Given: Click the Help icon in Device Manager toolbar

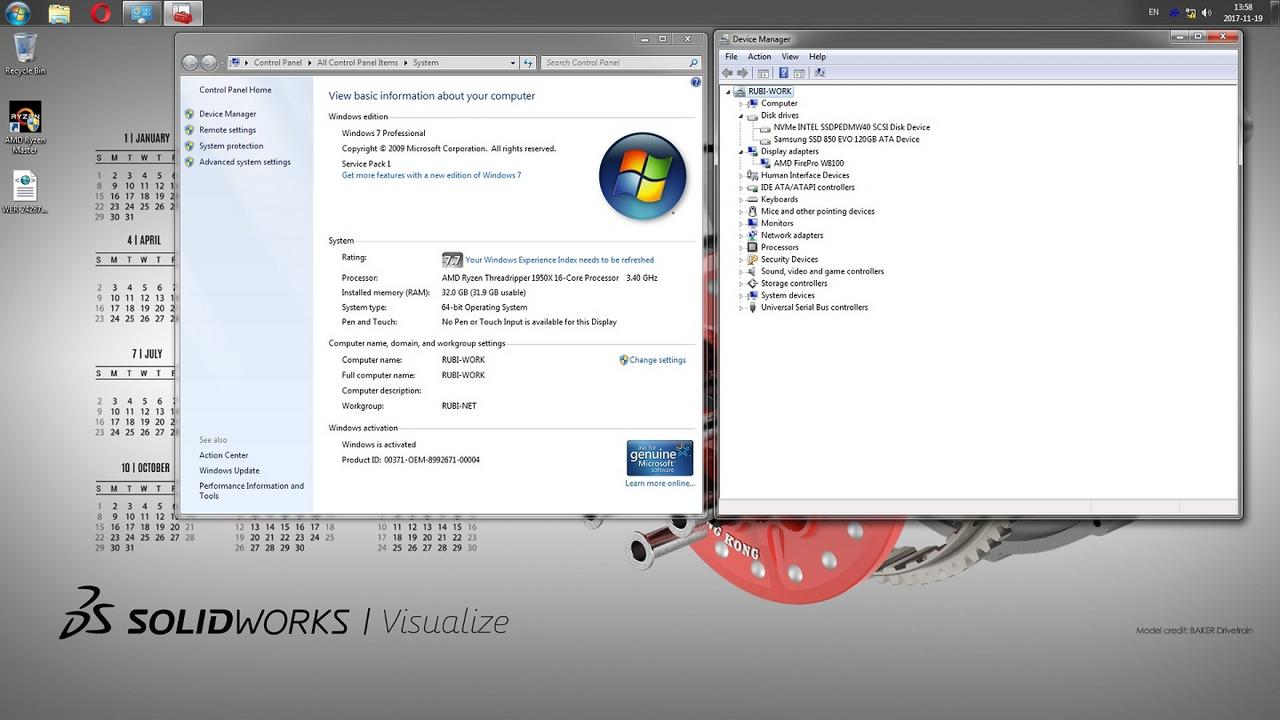Looking at the screenshot, I should pyautogui.click(x=783, y=73).
